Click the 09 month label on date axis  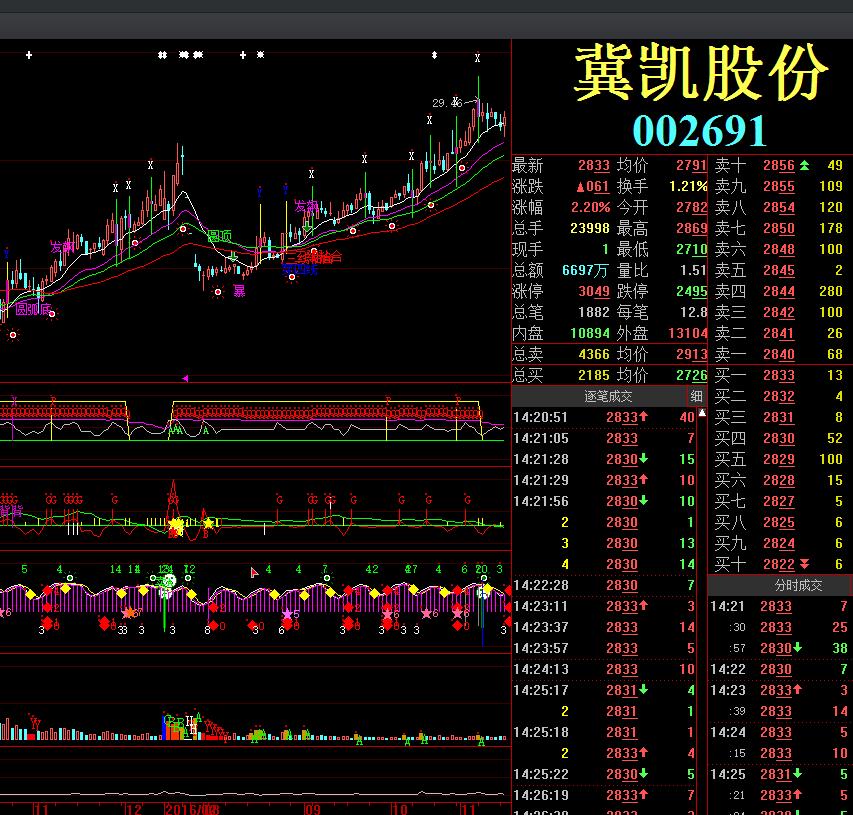pyautogui.click(x=312, y=809)
